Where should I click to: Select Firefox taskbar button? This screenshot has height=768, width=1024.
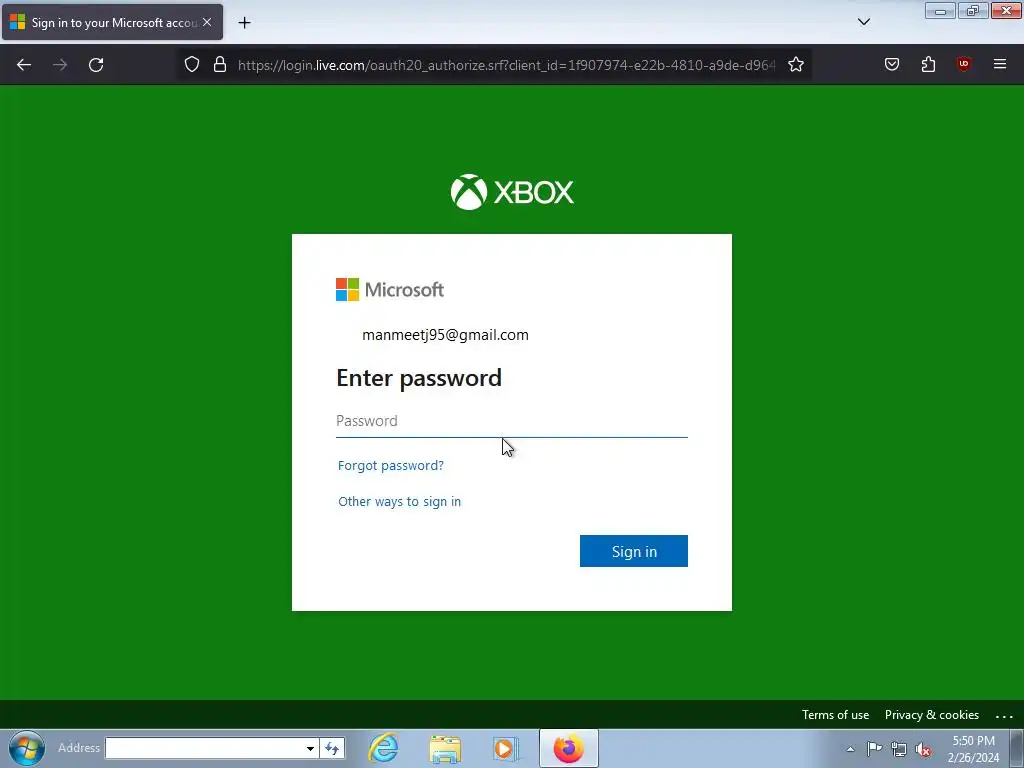point(569,748)
